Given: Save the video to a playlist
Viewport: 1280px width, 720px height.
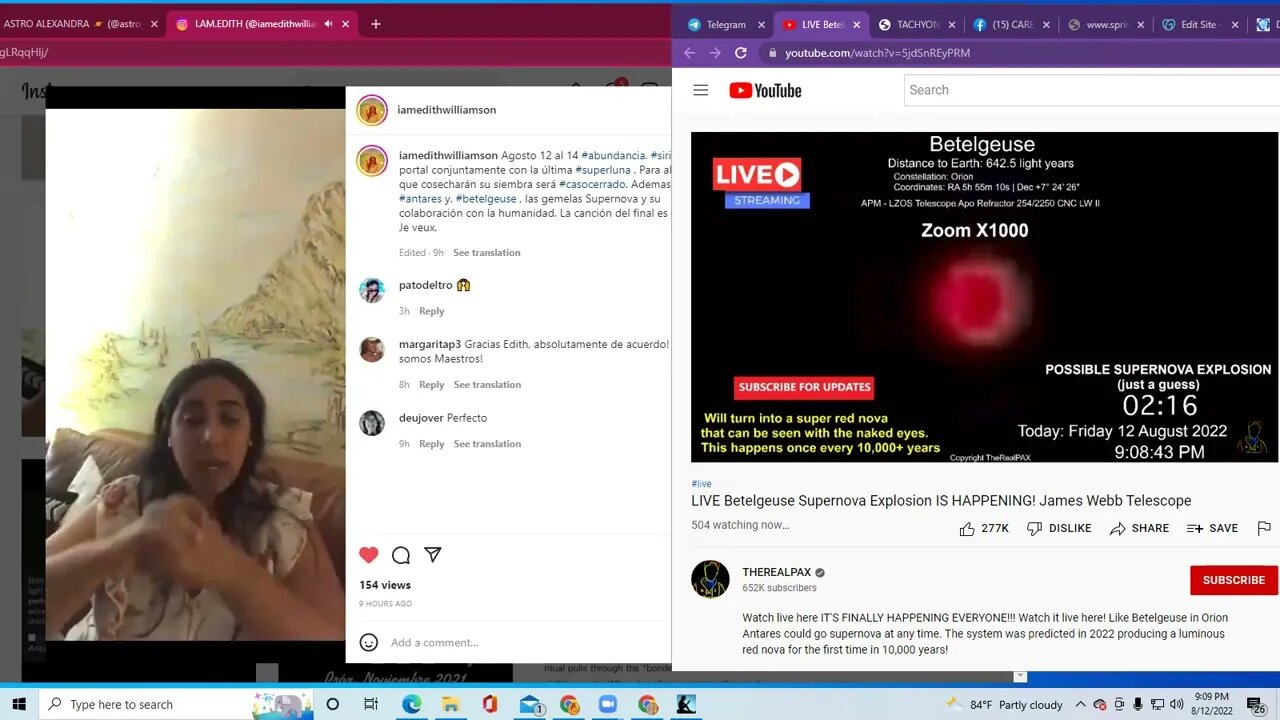Looking at the screenshot, I should click(1212, 528).
